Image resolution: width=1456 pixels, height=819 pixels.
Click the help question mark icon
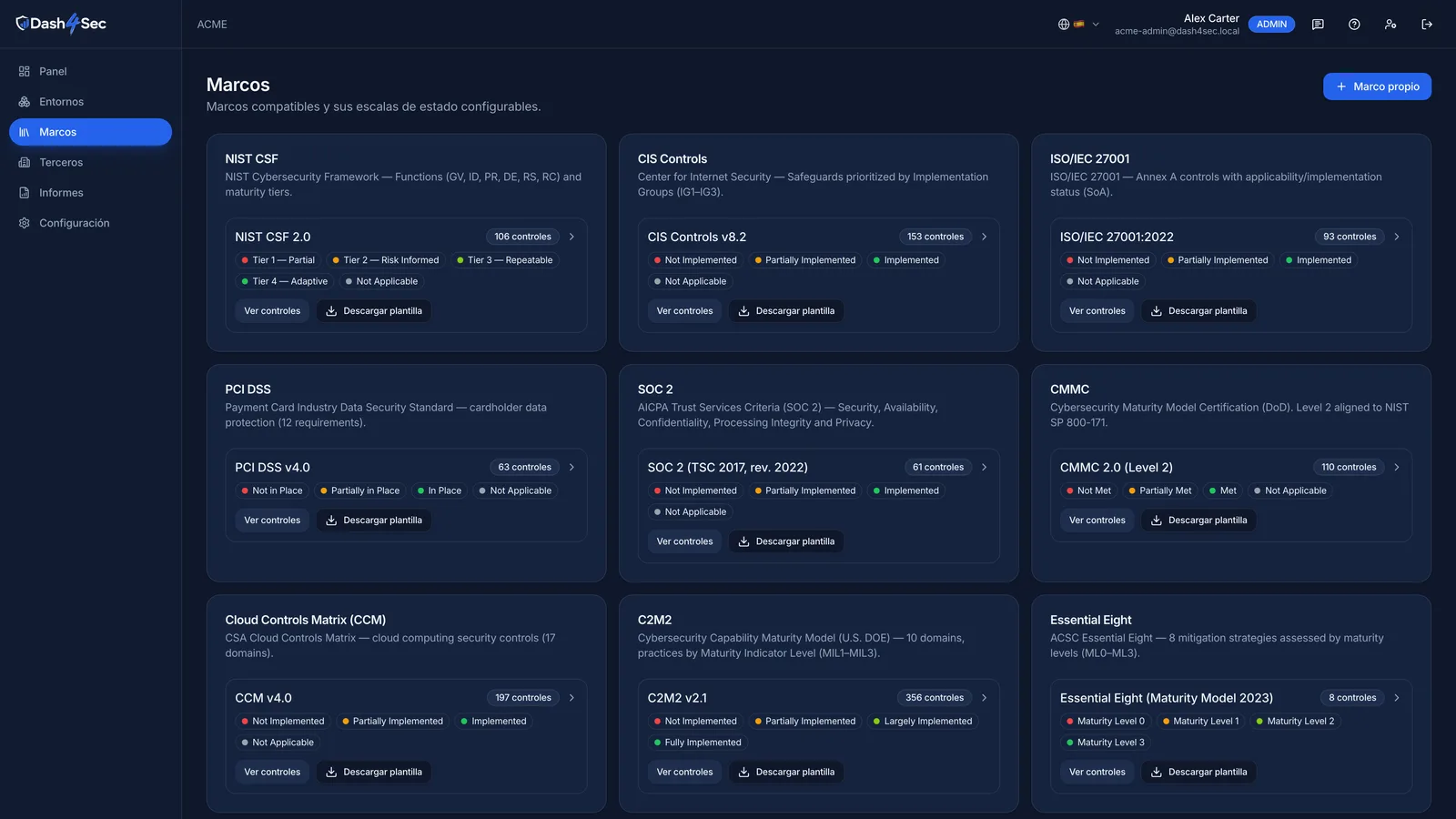pyautogui.click(x=1354, y=25)
